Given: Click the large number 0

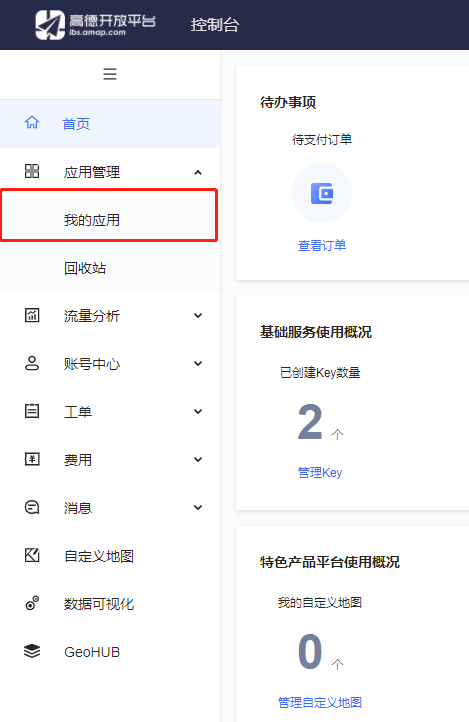Looking at the screenshot, I should click(310, 651).
